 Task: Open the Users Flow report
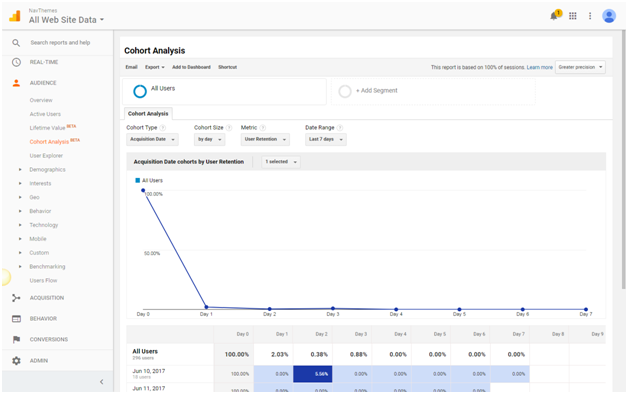pos(43,281)
